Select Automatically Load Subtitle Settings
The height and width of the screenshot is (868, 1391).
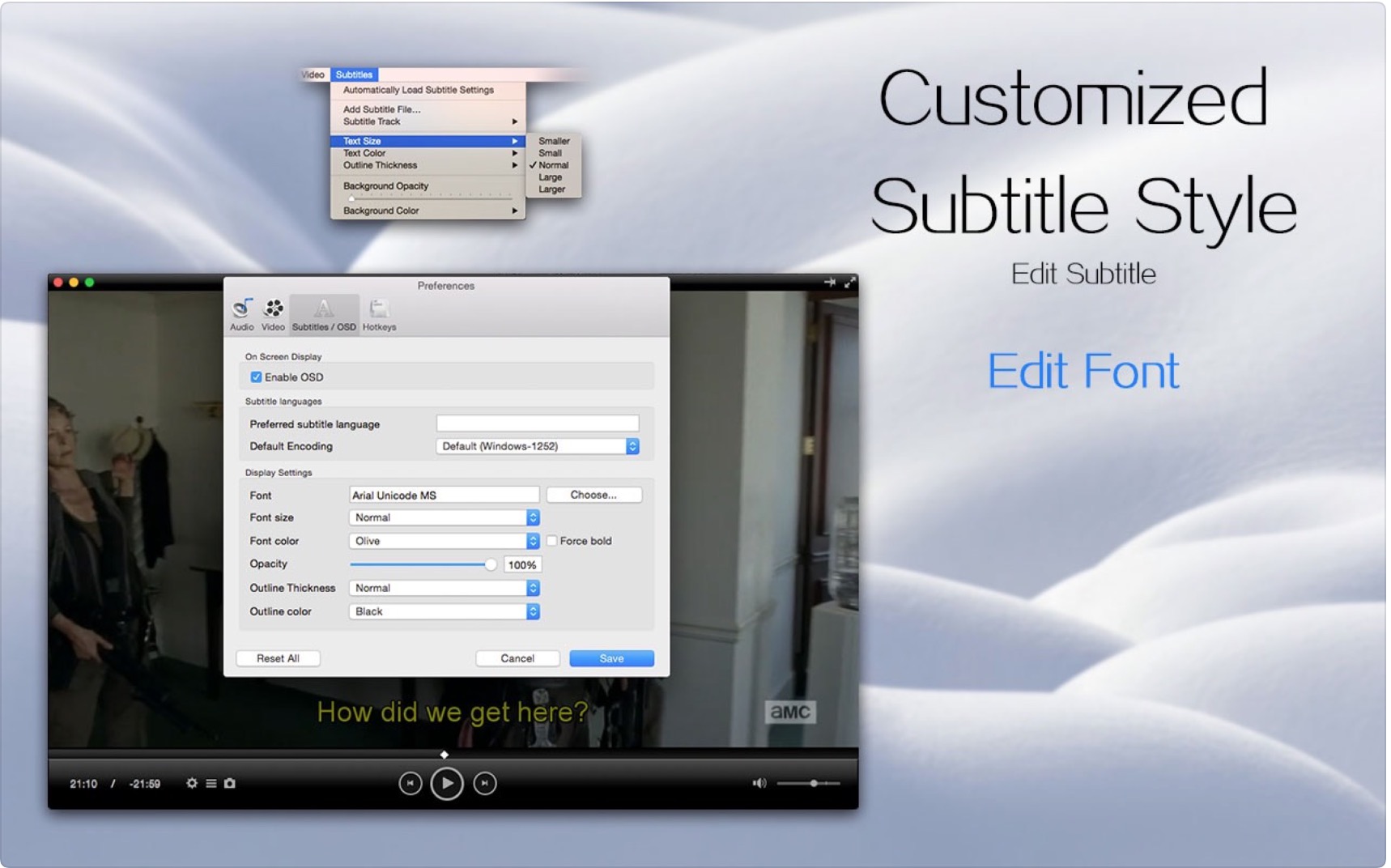[x=428, y=90]
